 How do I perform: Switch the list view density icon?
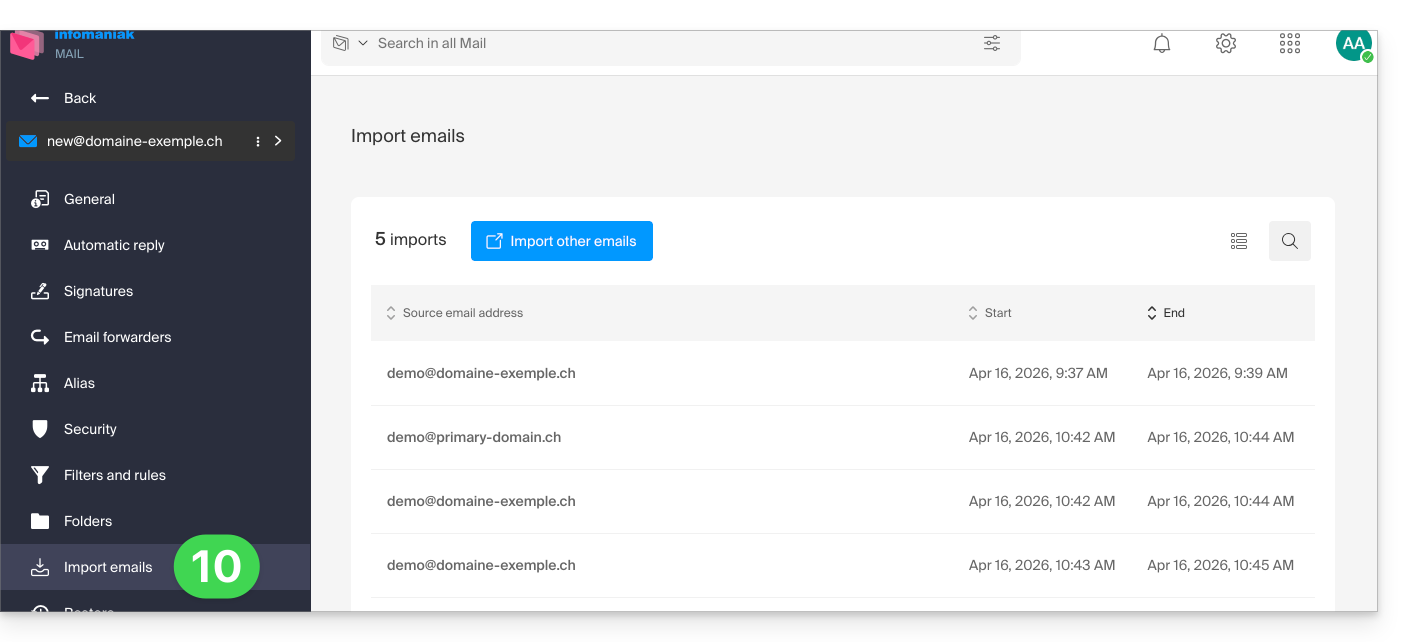1239,241
